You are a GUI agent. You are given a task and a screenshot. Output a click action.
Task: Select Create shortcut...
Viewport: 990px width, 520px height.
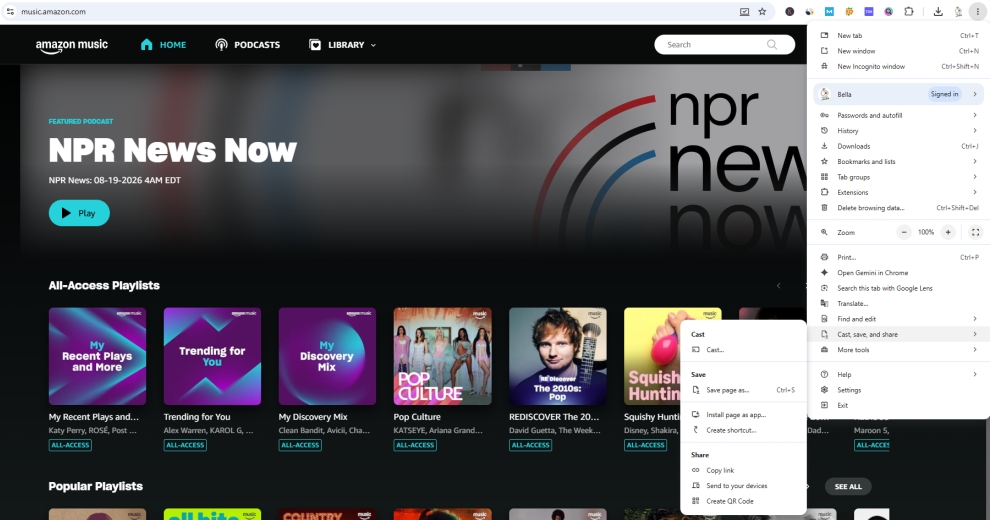tap(744, 430)
